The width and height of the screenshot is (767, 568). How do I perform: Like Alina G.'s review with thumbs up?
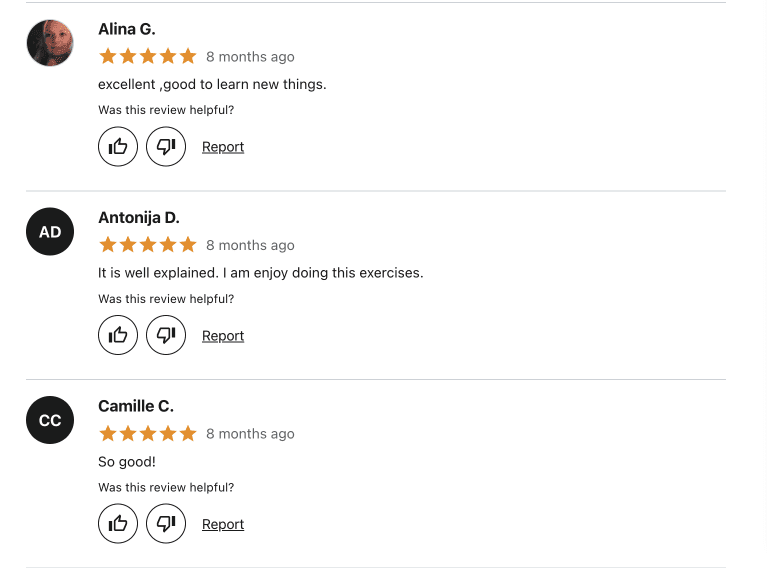tap(118, 147)
